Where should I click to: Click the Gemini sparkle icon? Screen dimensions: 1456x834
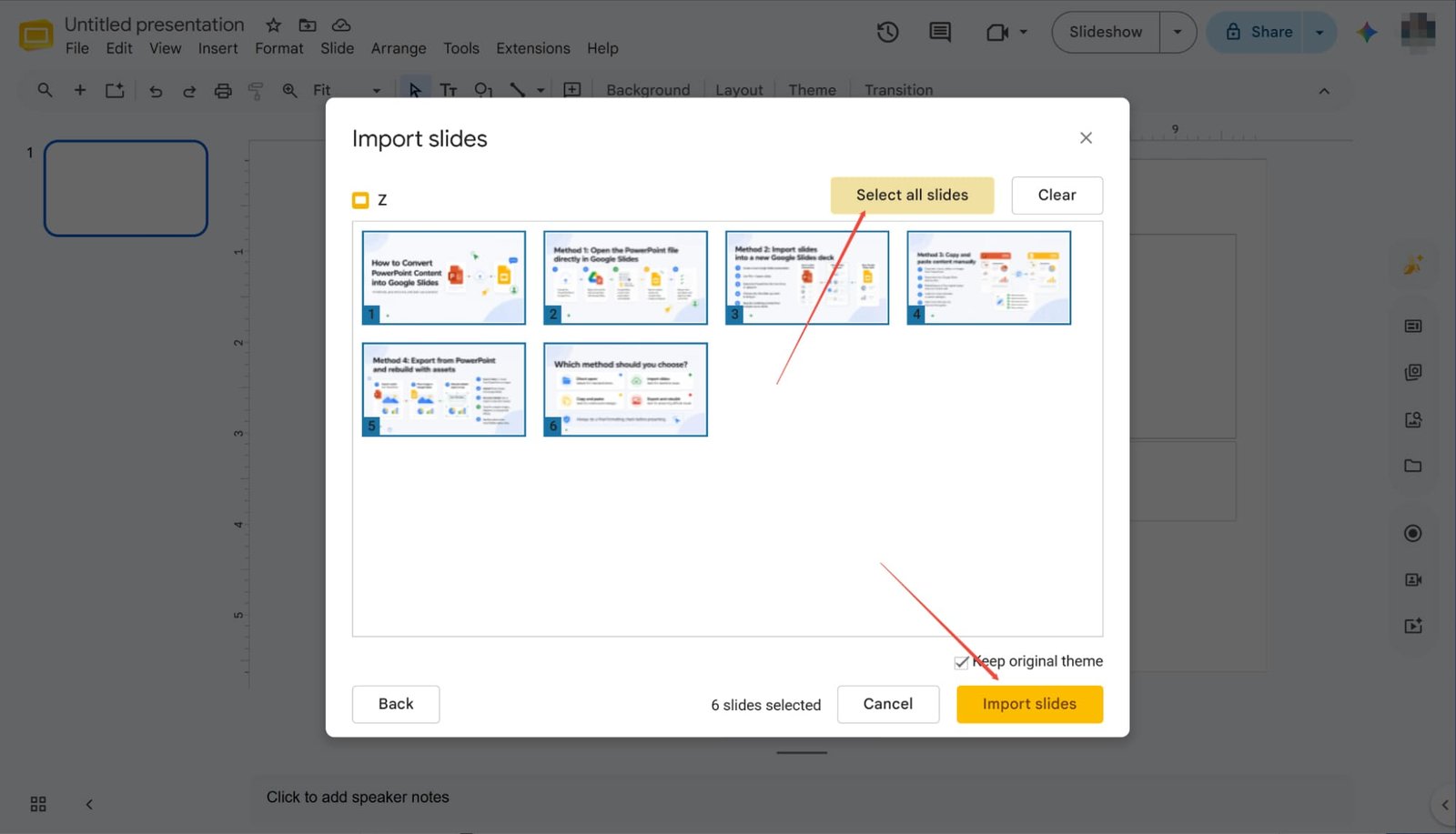pos(1367,32)
